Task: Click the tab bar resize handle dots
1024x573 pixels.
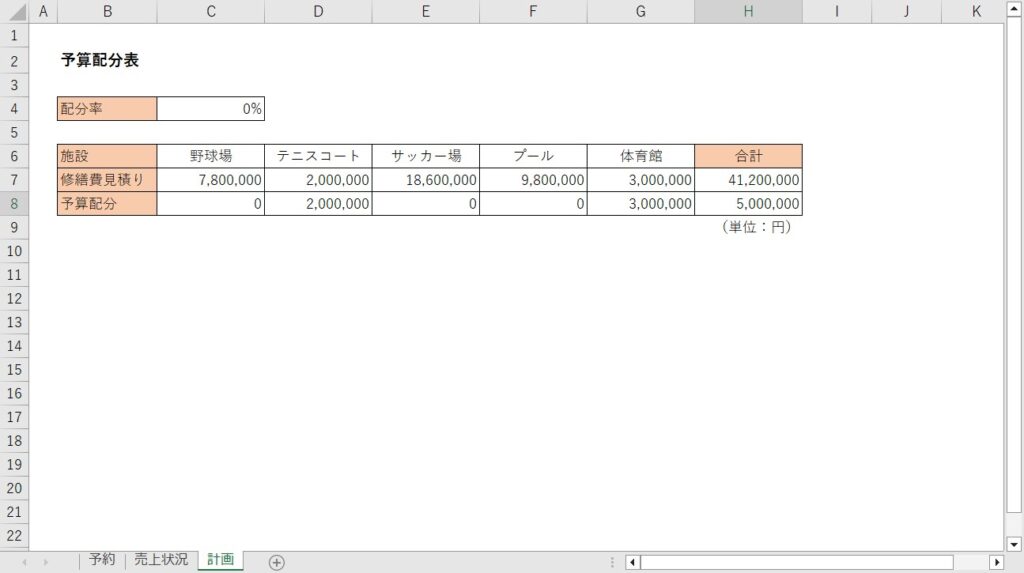Action: click(x=612, y=562)
